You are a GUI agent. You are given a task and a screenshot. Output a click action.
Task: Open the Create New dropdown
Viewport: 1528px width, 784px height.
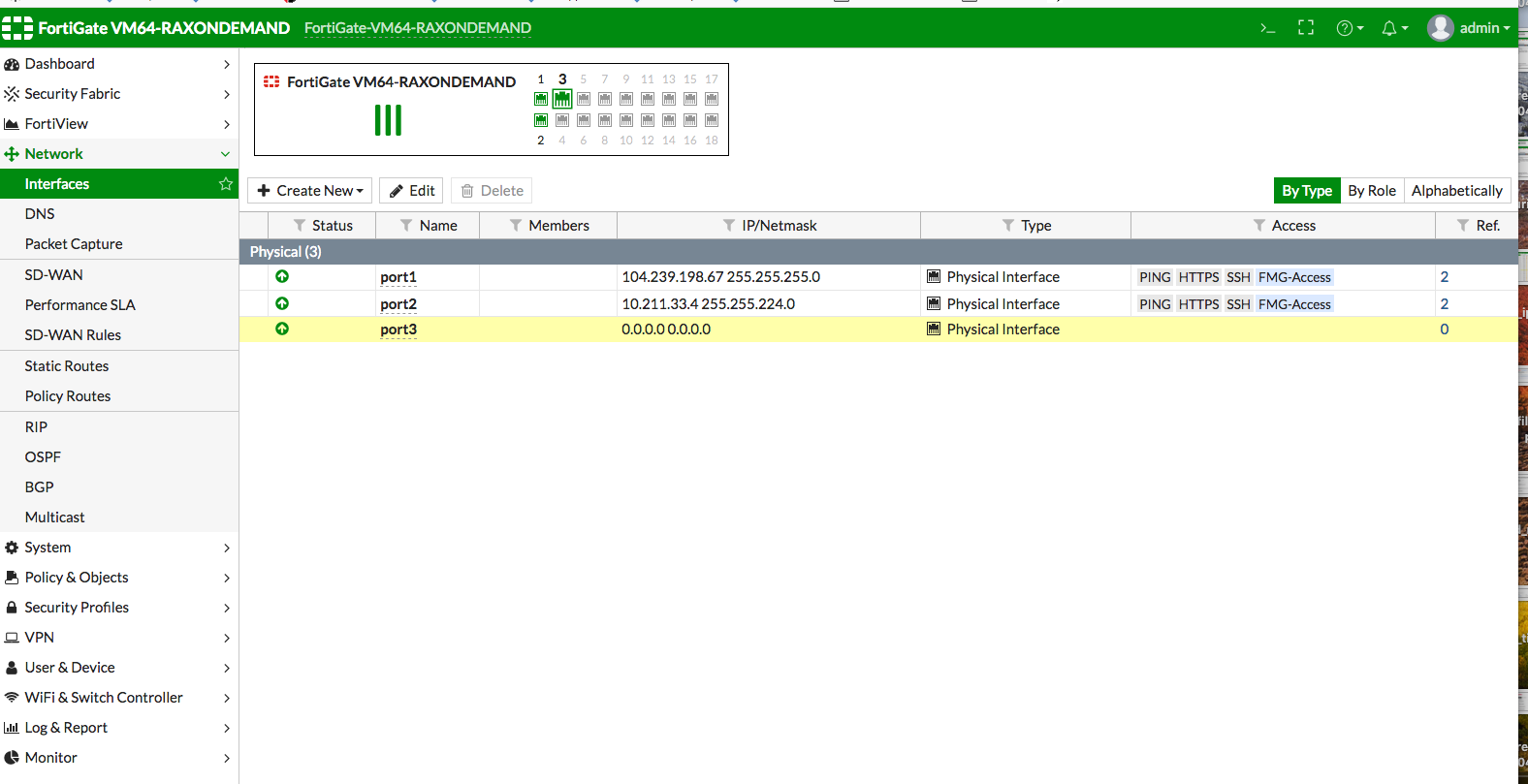tap(310, 191)
